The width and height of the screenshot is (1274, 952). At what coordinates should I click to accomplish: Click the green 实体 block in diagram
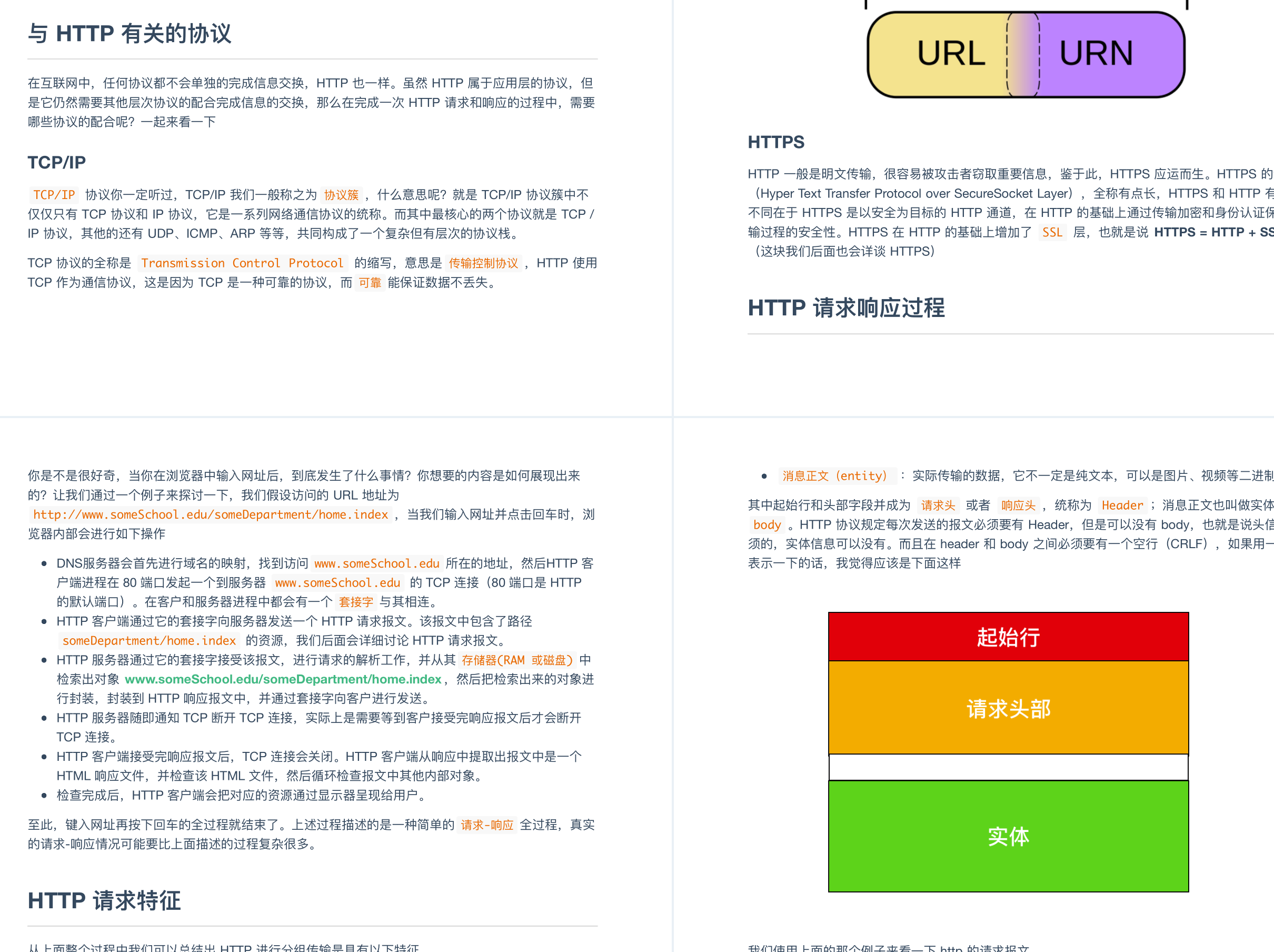[1009, 836]
